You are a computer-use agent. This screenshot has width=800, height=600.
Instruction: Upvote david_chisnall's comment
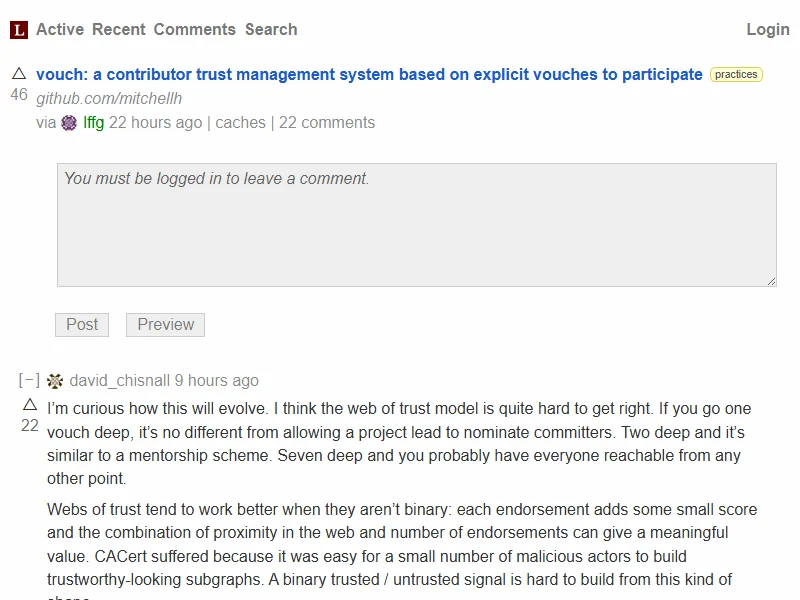point(30,405)
